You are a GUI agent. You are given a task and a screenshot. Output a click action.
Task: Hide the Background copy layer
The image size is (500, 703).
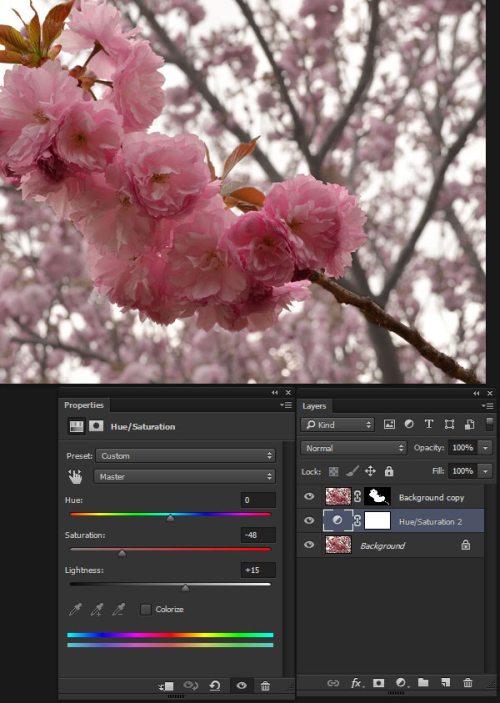click(x=309, y=496)
